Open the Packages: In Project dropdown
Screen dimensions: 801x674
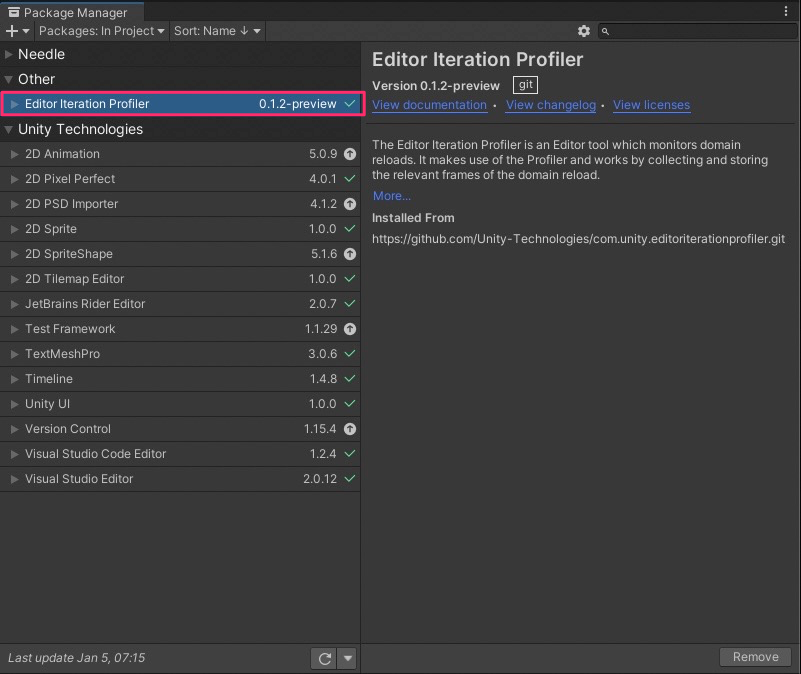[x=101, y=31]
